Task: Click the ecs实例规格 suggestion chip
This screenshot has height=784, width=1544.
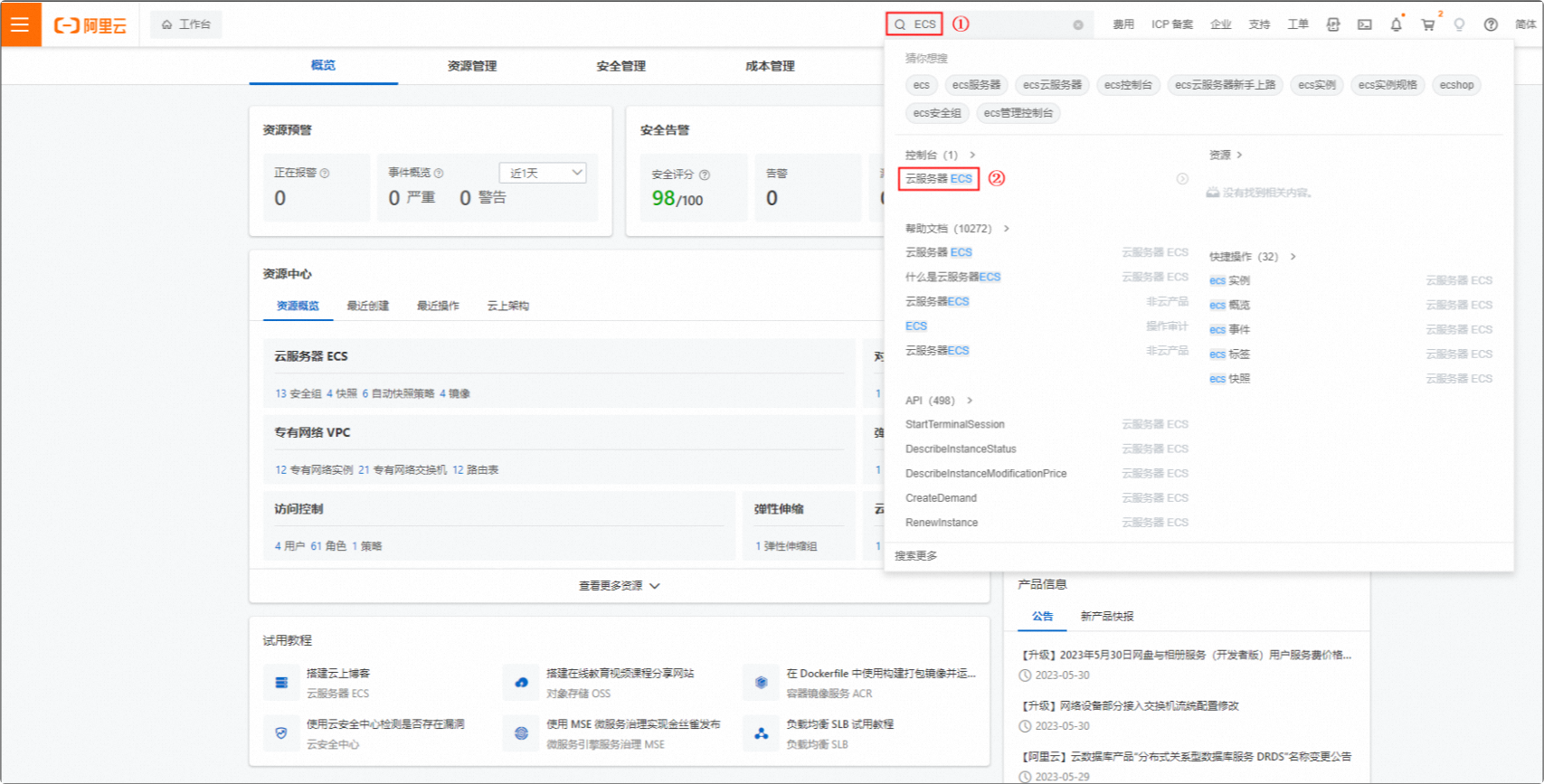Action: tap(1388, 85)
